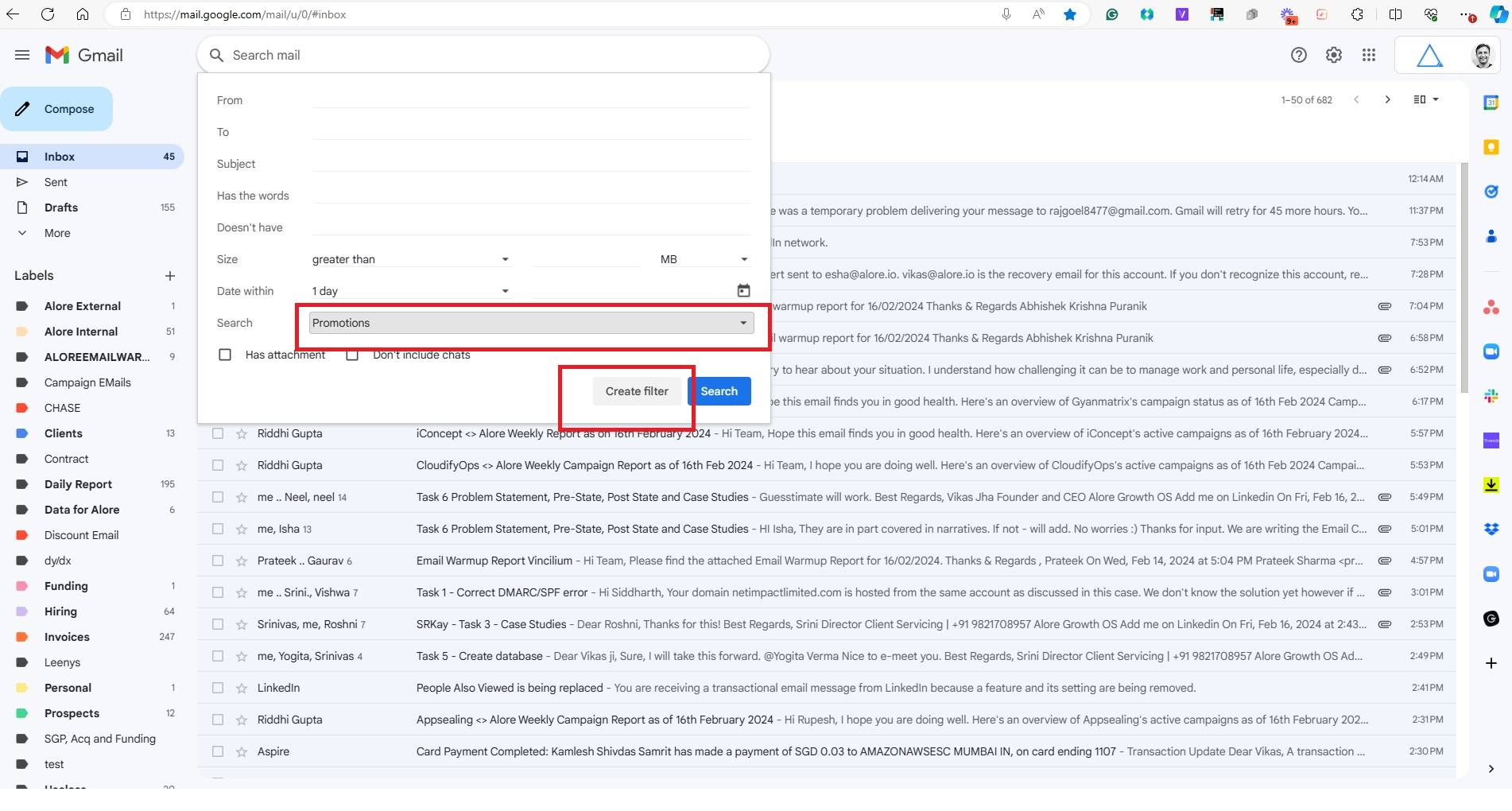Open the Sent folder
The width and height of the screenshot is (1512, 811).
pyautogui.click(x=56, y=182)
